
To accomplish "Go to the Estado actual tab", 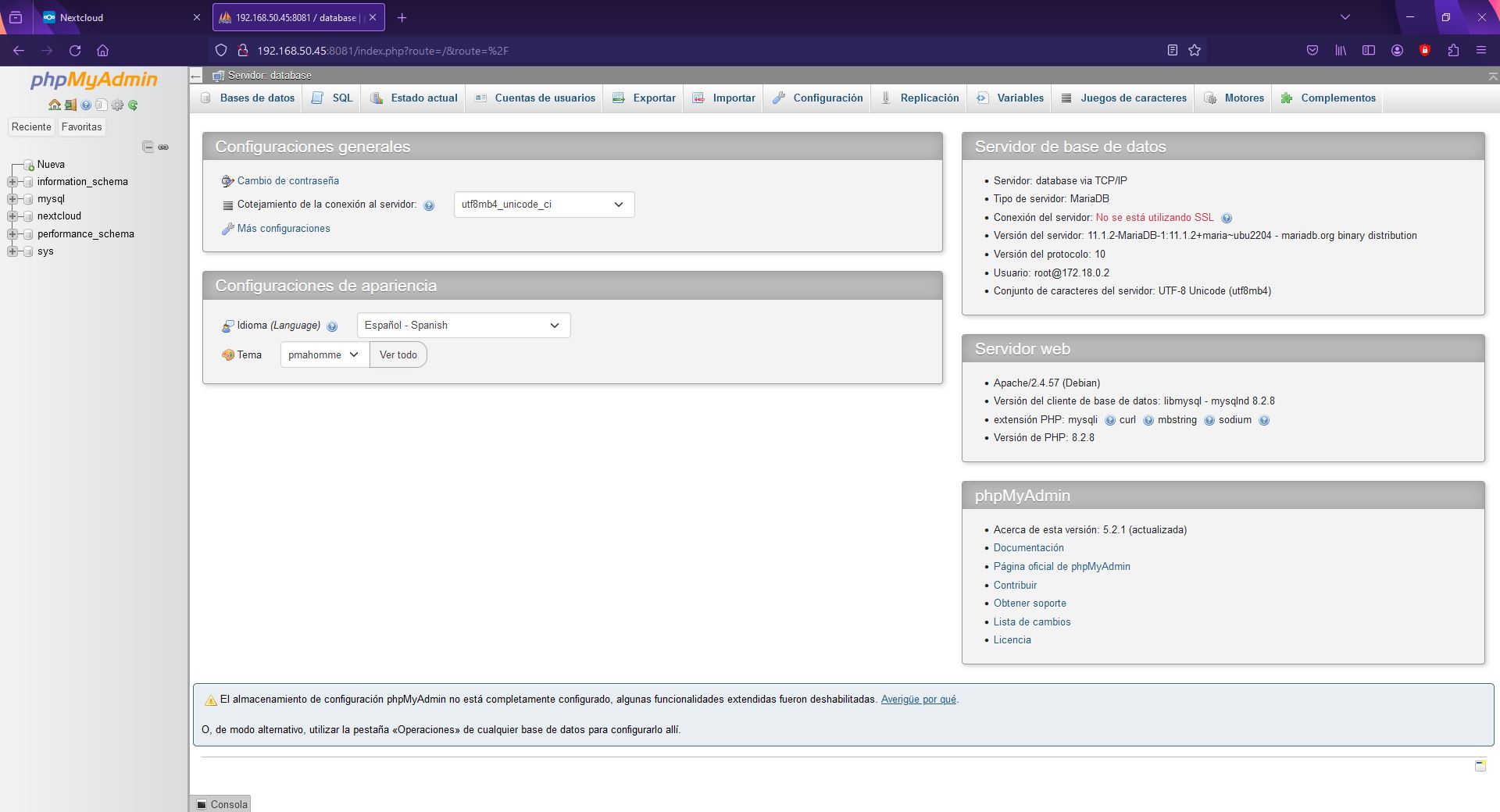I will [x=414, y=98].
